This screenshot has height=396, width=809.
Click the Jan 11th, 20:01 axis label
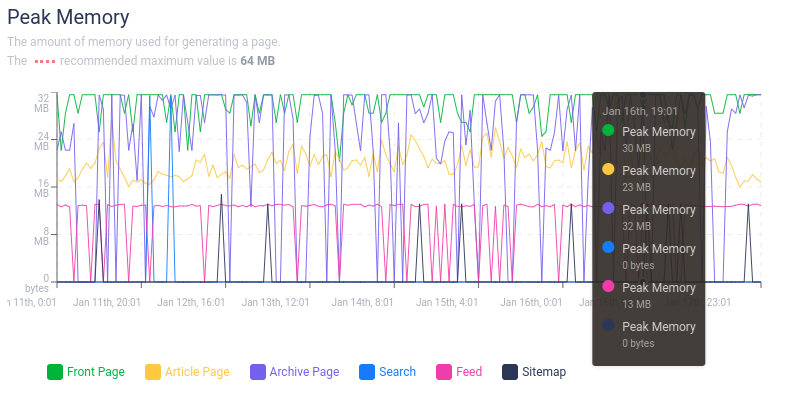(107, 302)
